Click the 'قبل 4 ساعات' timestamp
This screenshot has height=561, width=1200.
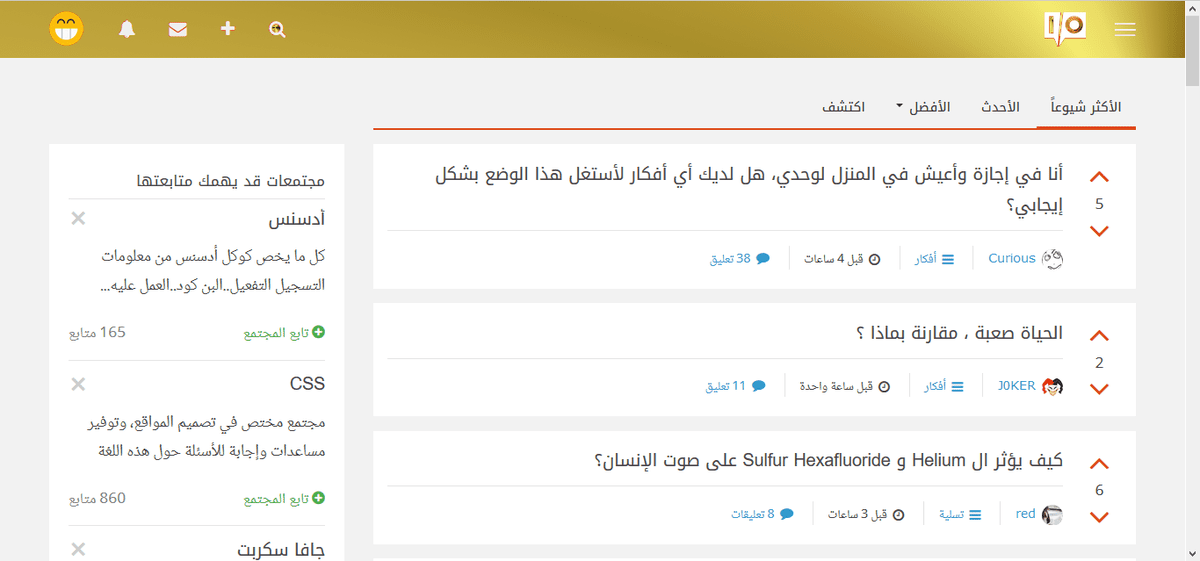842,259
